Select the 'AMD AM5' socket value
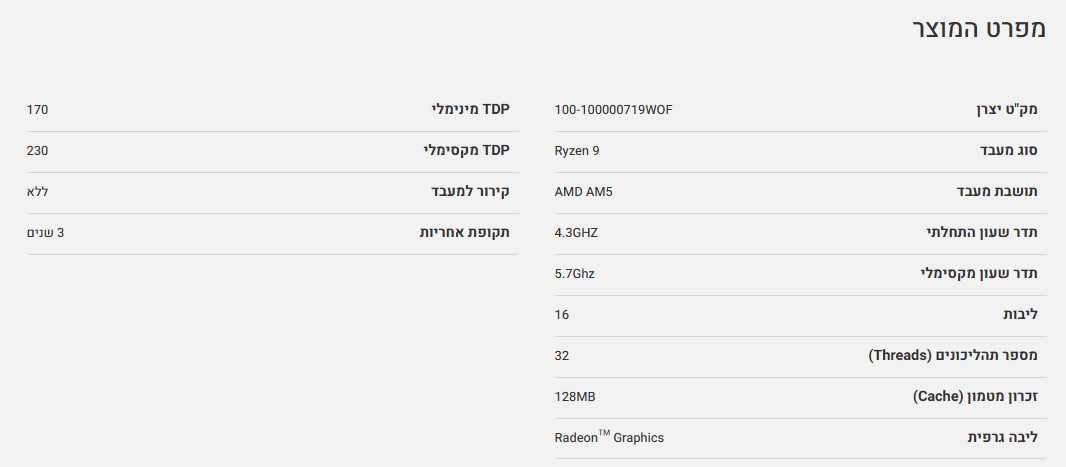Screen dimensions: 1066x467 tap(583, 191)
